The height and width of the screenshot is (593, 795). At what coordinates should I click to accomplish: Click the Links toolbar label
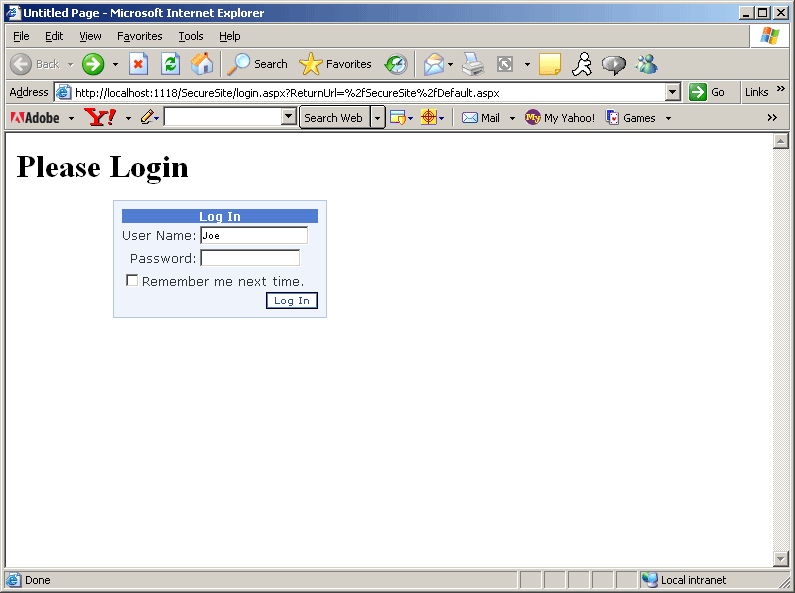click(756, 92)
